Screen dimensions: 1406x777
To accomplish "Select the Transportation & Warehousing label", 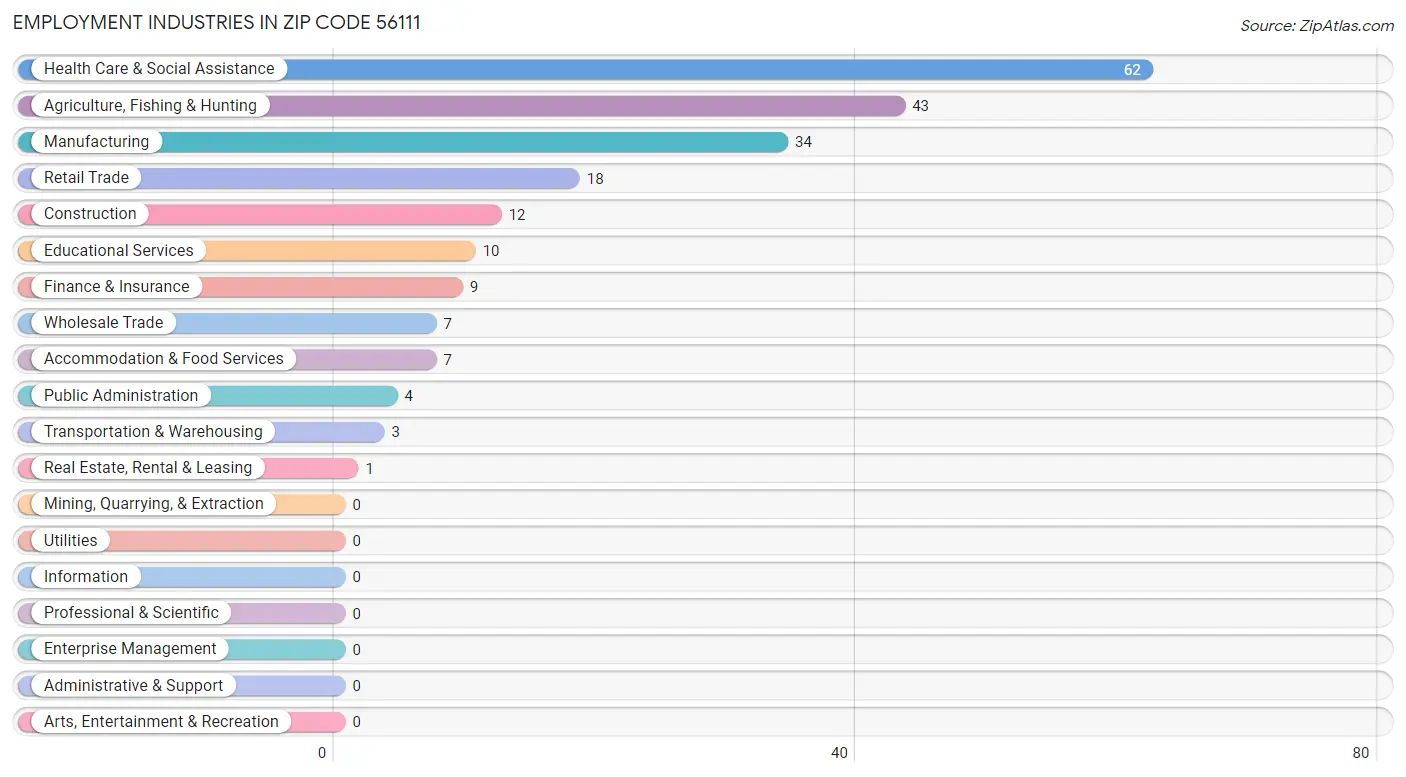I will coord(153,432).
